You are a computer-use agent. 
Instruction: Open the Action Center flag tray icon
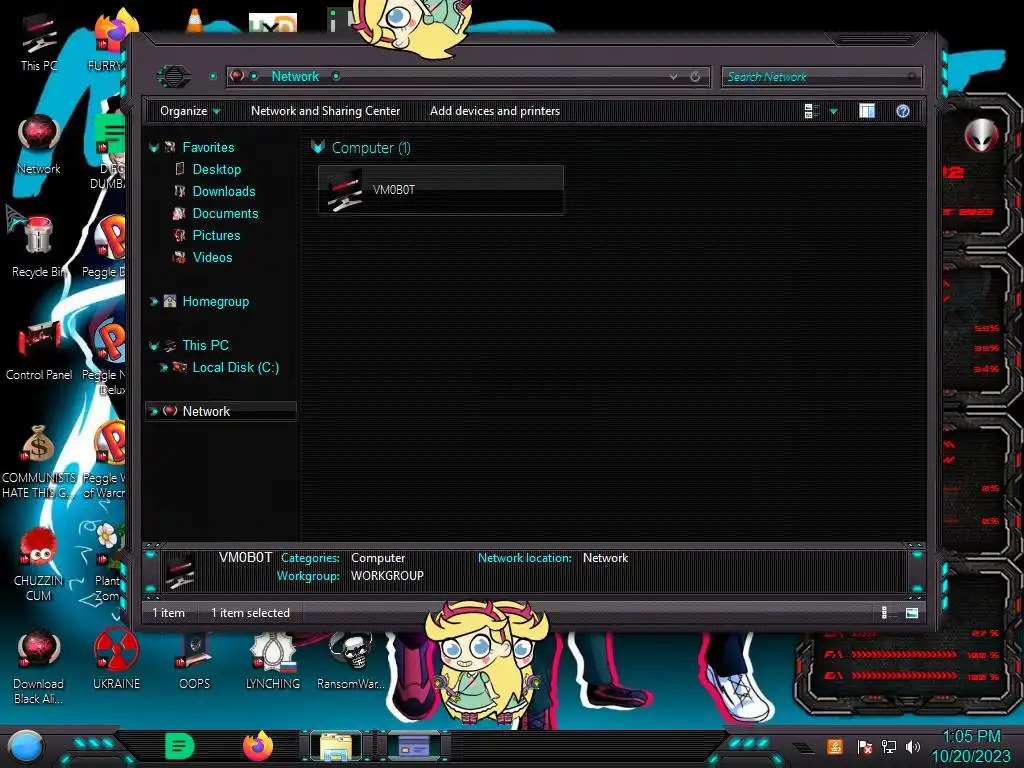click(x=864, y=746)
